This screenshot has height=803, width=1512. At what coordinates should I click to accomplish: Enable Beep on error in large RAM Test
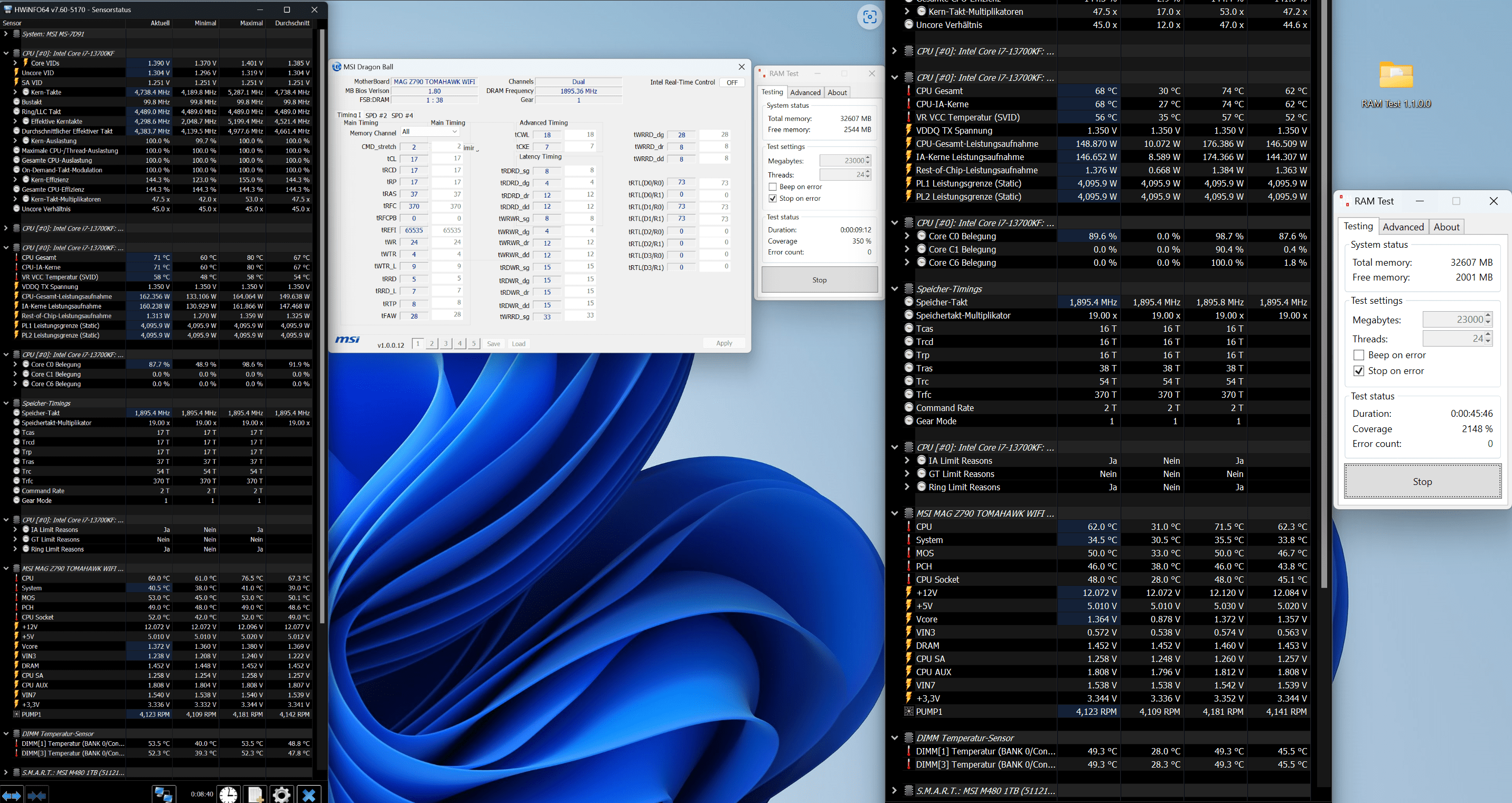[1359, 355]
